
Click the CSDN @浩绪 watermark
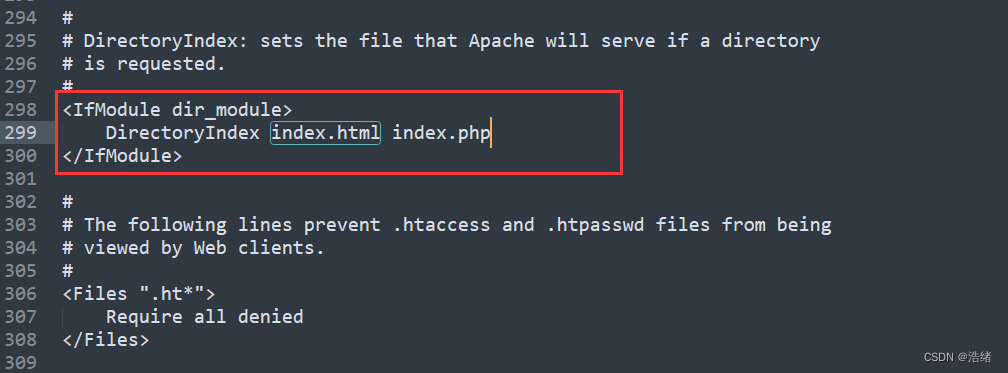958,358
